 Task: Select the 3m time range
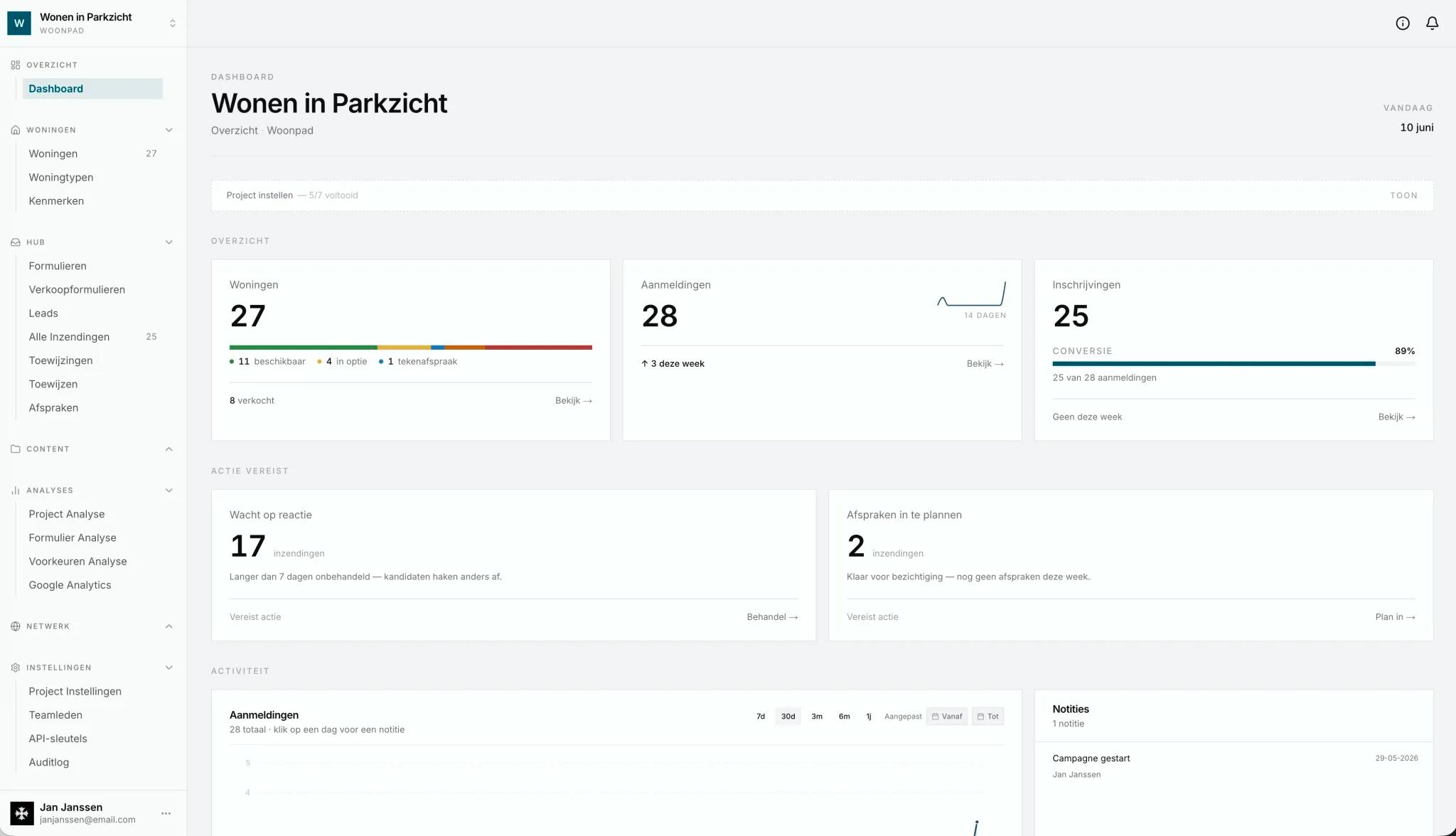pyautogui.click(x=817, y=717)
